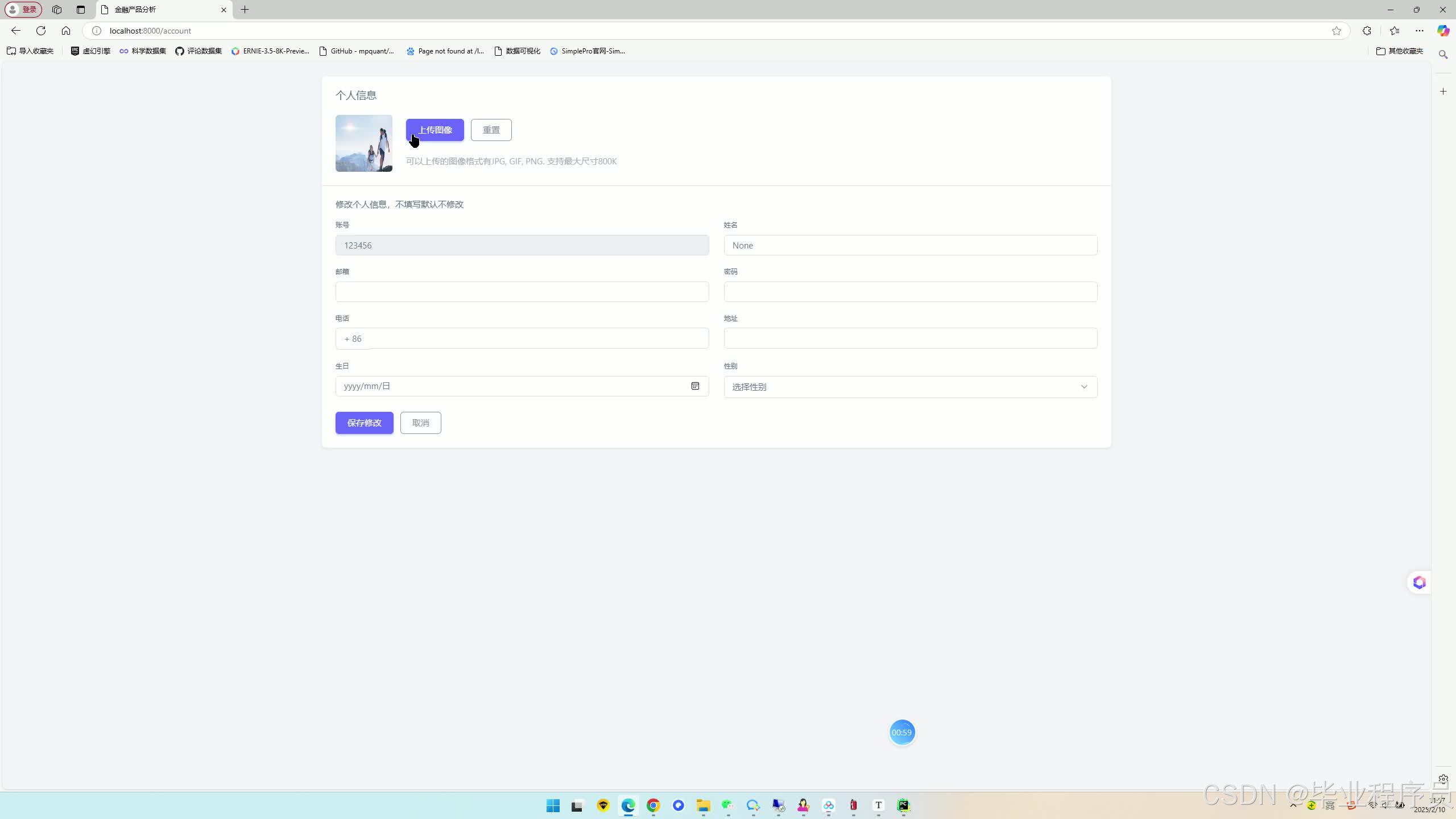Open the 其他收藏夹 bookmarks folder
Screen dimensions: 1456x819
pos(1399,51)
